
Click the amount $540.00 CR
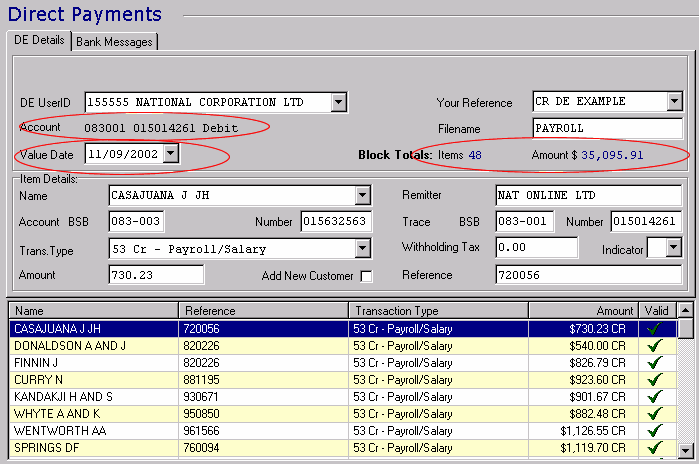(x=597, y=346)
